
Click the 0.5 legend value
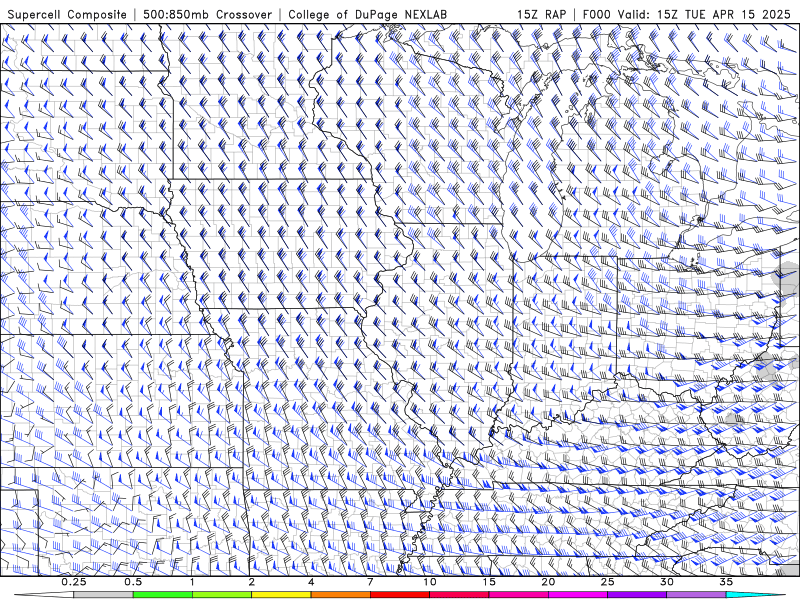point(133,582)
